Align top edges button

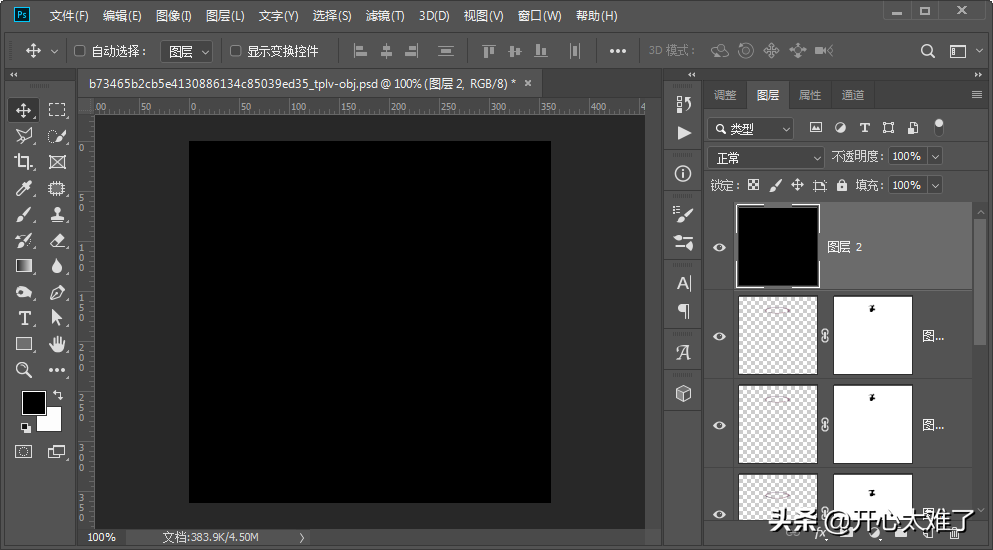pyautogui.click(x=488, y=51)
